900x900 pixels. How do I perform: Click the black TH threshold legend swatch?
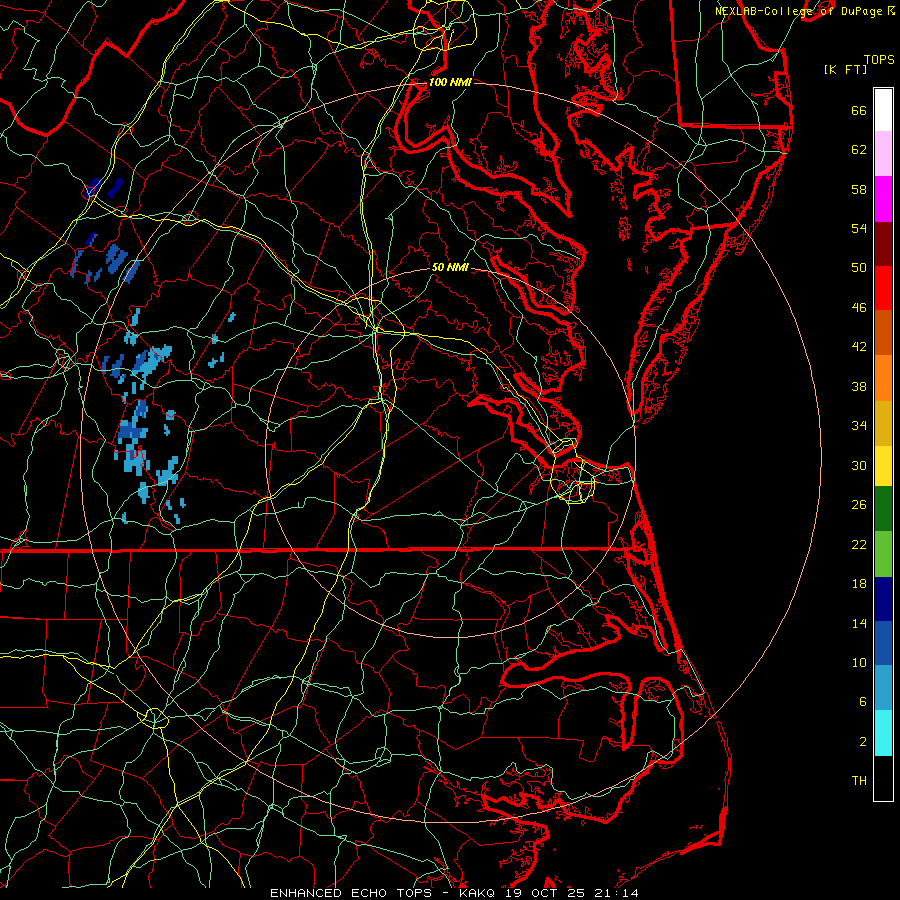883,778
